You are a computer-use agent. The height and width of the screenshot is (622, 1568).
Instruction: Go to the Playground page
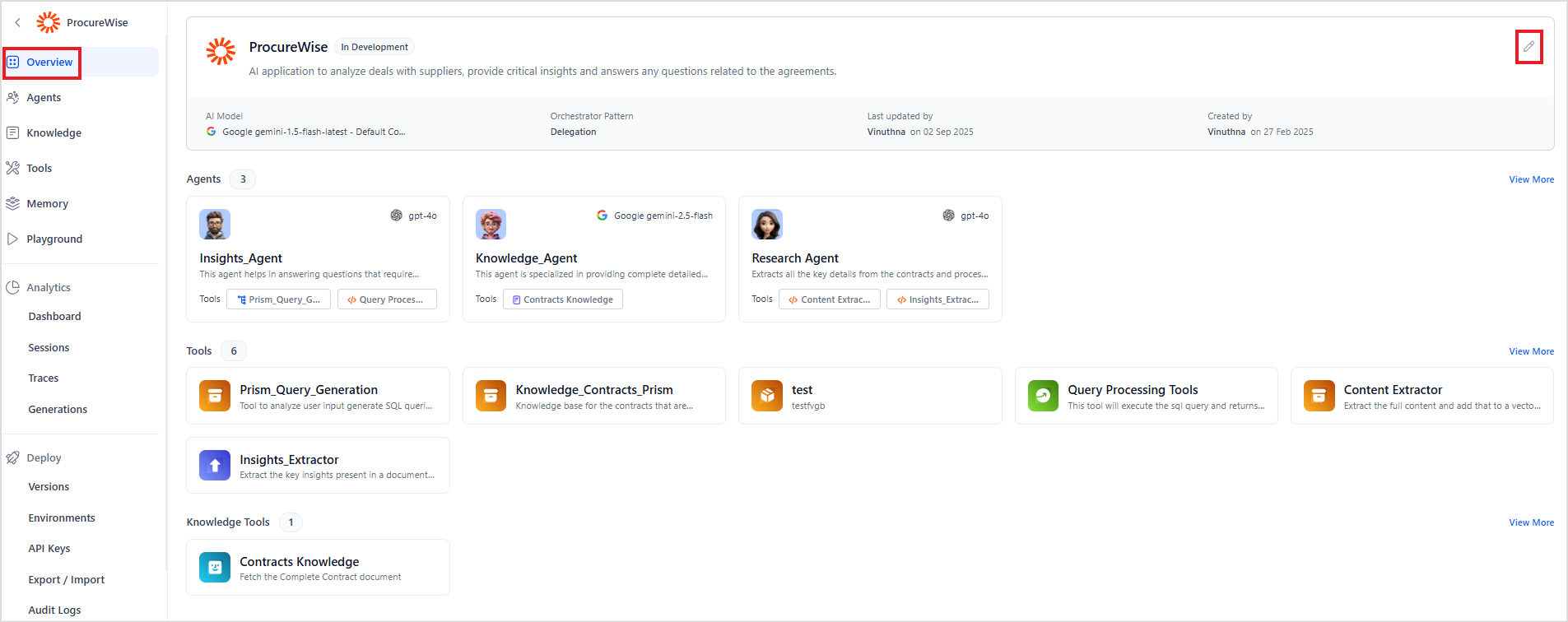coord(54,239)
